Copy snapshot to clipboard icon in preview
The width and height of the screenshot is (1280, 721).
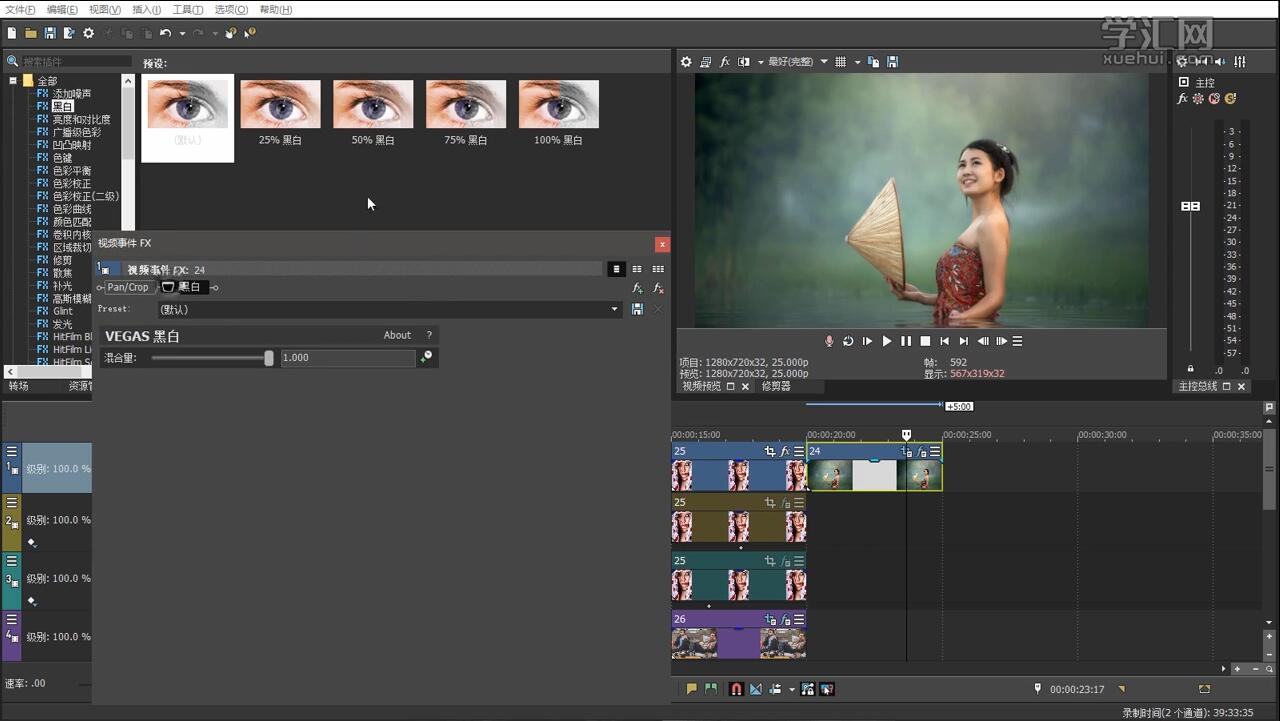tap(873, 62)
